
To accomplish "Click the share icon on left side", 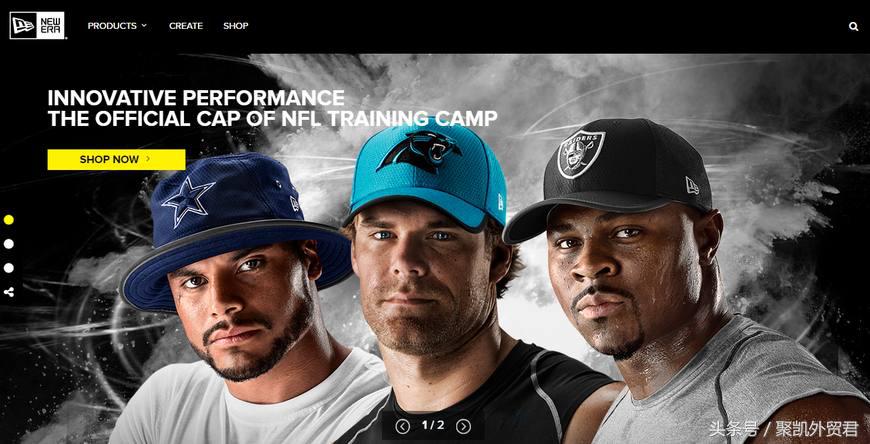I will tap(9, 292).
